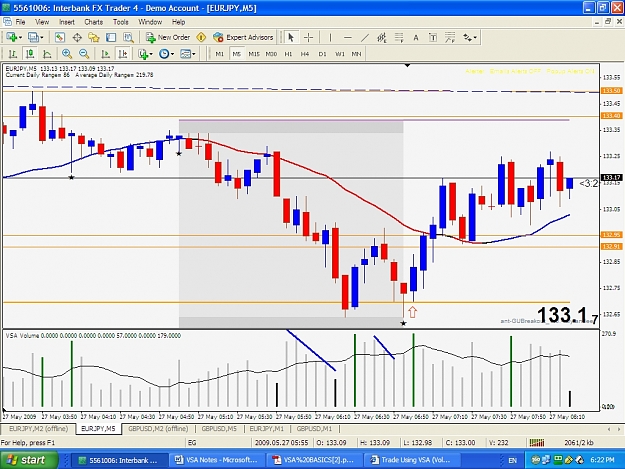Open the Indicators list dropdown
625x469 pixels.
pos(145,54)
